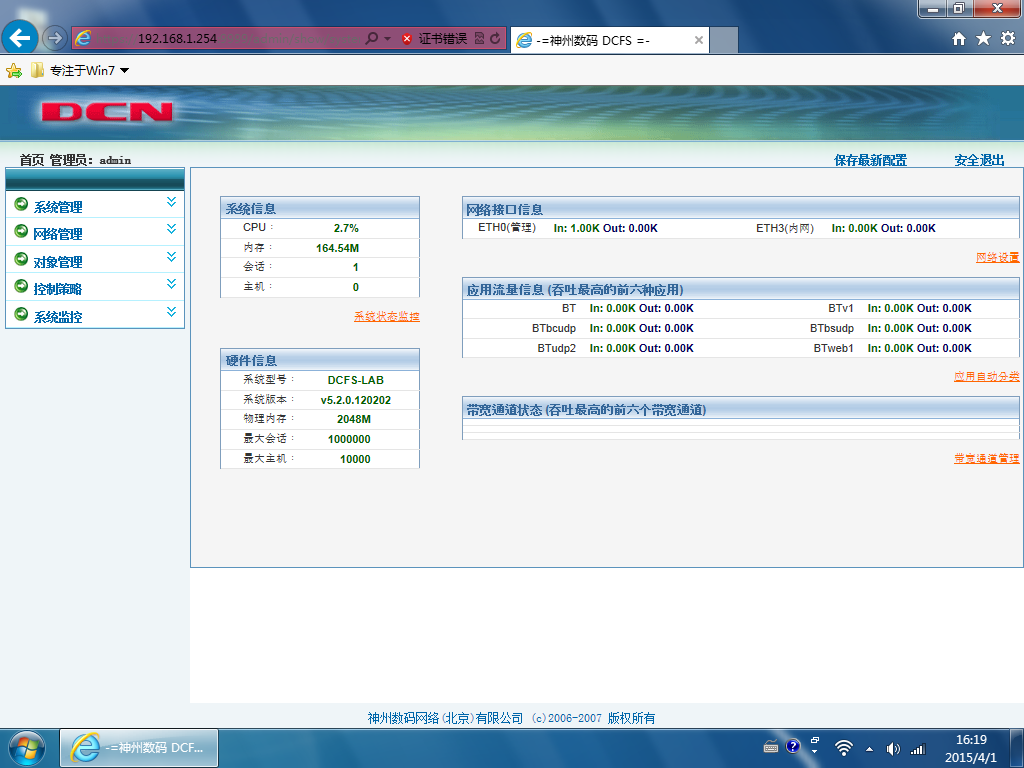The width and height of the screenshot is (1024, 768).
Task: Click 保存最新配置 to save configuration
Action: 870,161
